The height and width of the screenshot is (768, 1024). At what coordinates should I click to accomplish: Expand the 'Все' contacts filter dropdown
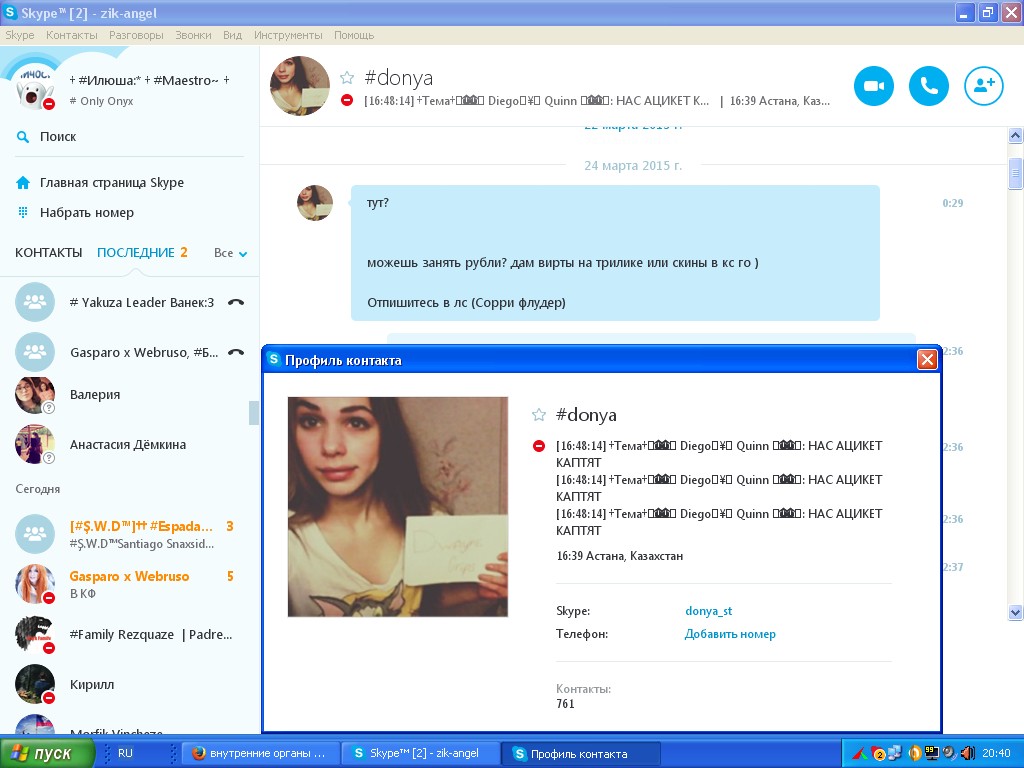click(x=231, y=254)
